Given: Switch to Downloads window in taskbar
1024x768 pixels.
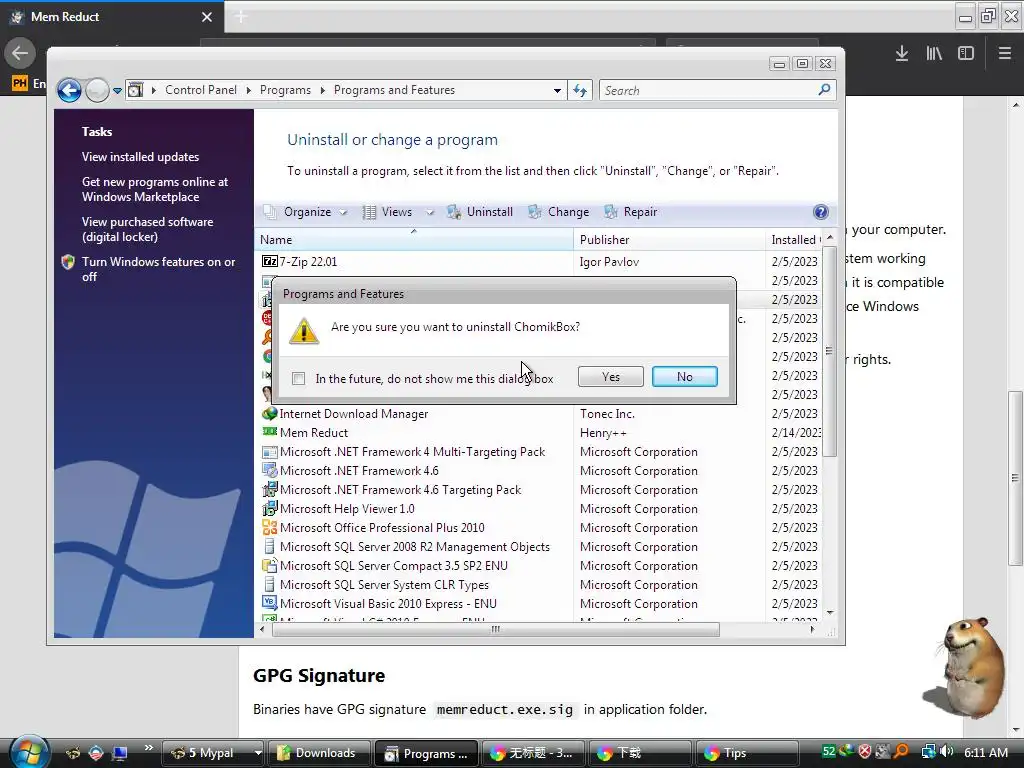Looking at the screenshot, I should (319, 753).
